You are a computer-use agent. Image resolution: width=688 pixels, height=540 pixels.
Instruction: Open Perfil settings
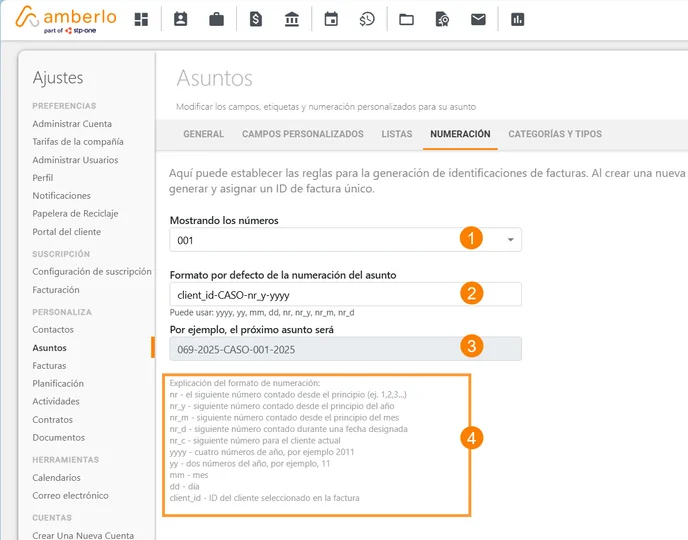[x=43, y=178]
